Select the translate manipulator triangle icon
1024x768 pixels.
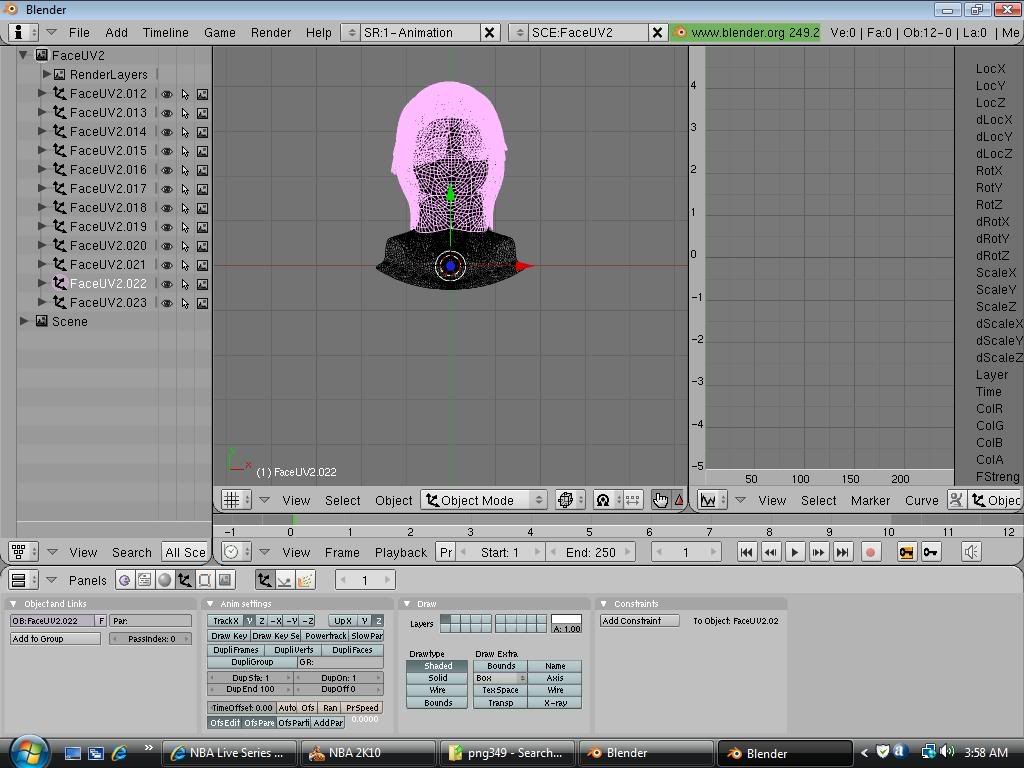[x=679, y=500]
